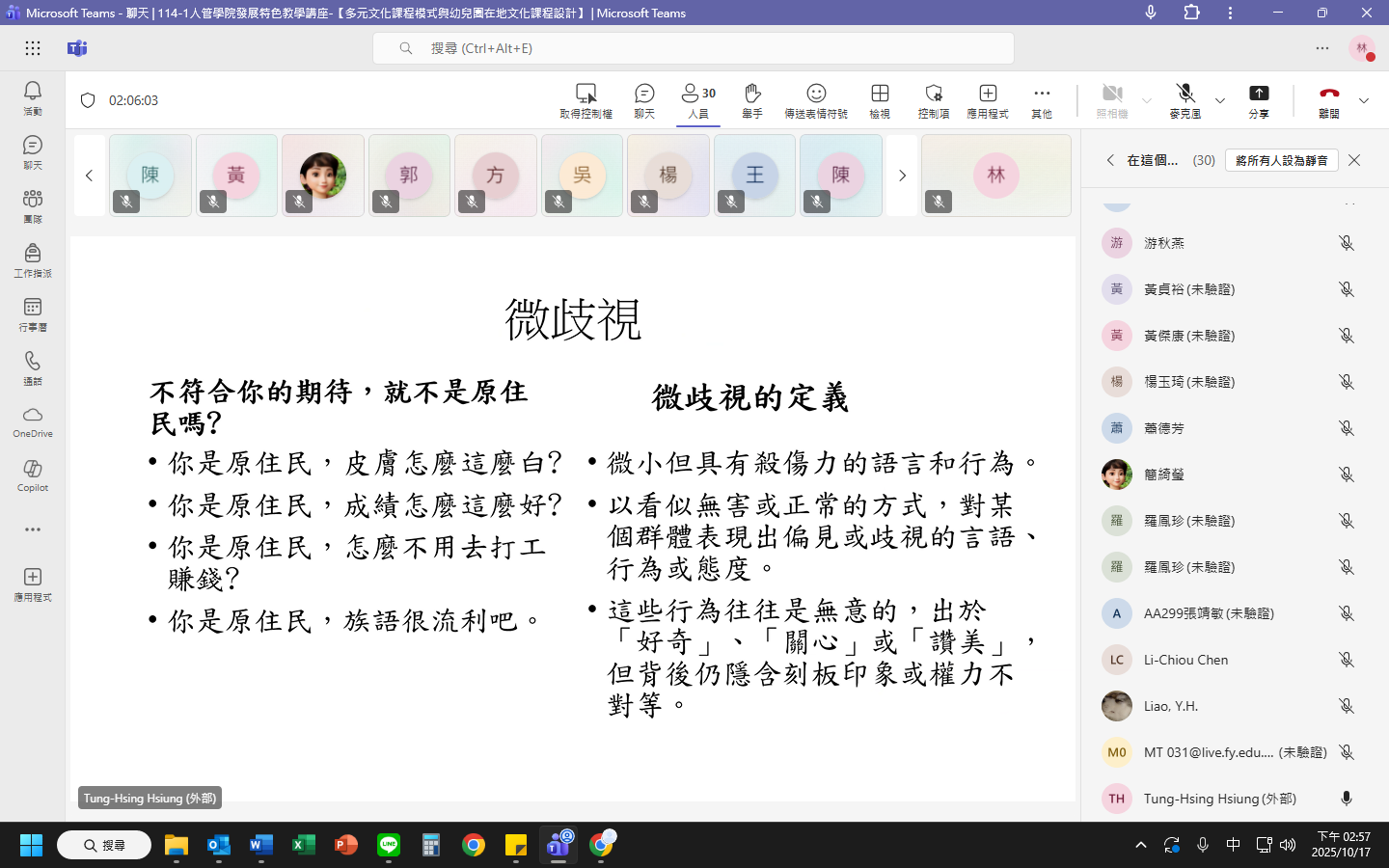Screen dimensions: 1389x868
Task: Click the raise hand (舉手) icon
Action: click(752, 99)
